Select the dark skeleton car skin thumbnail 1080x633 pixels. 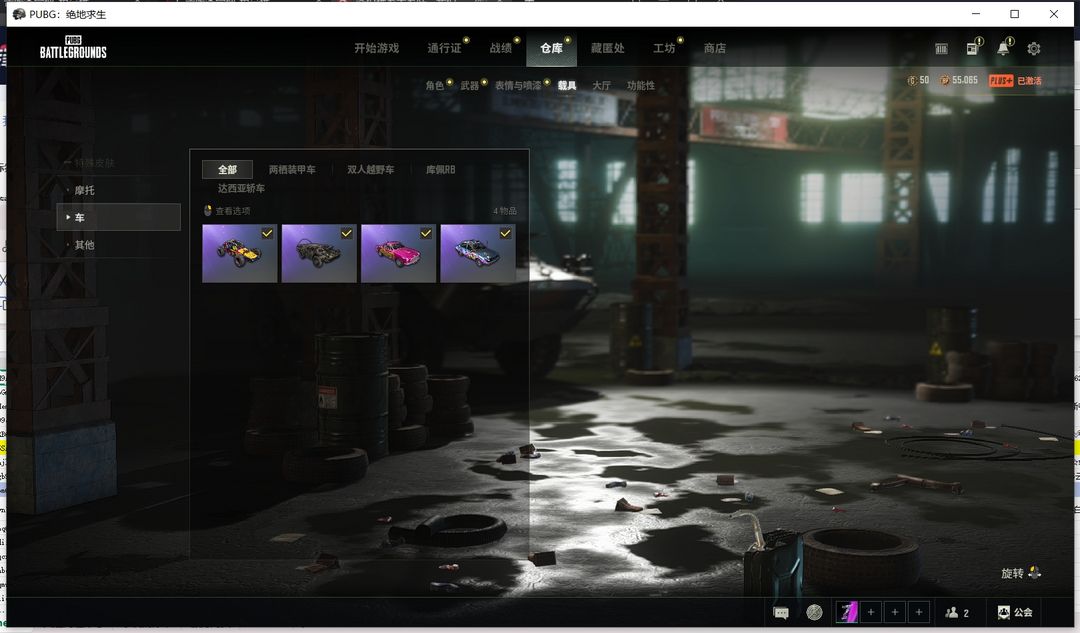(319, 253)
